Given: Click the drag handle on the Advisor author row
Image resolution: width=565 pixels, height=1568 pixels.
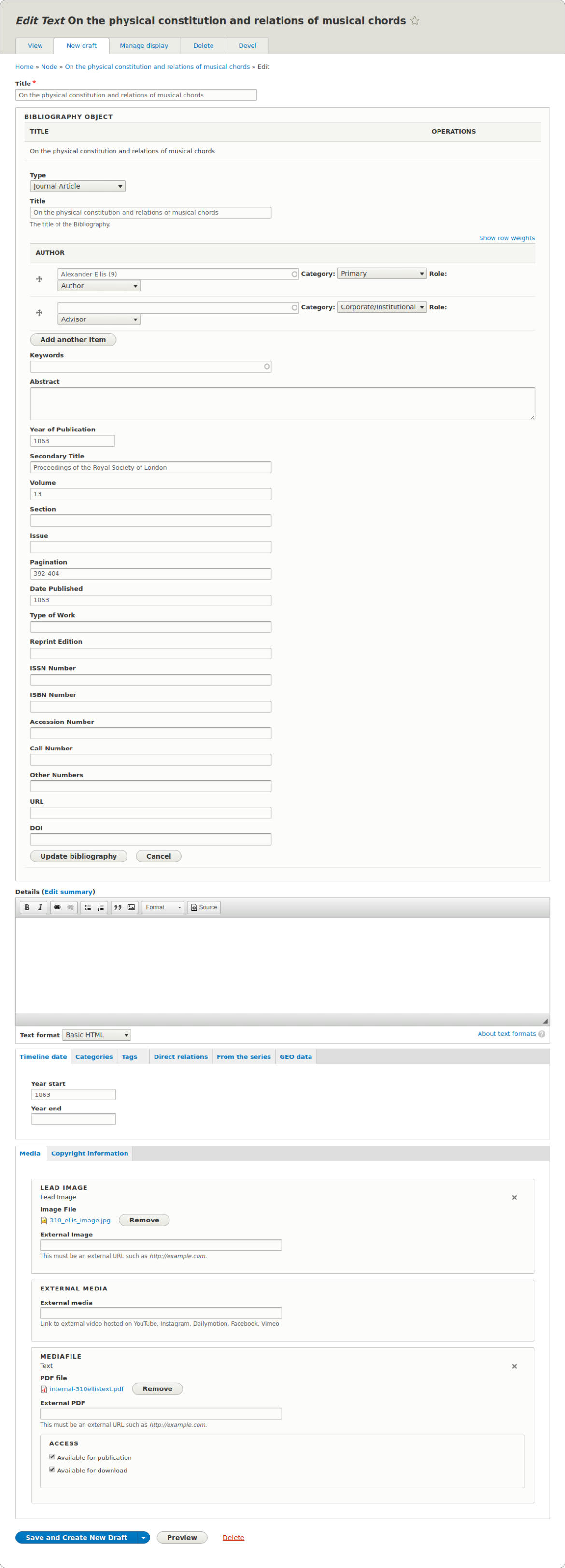Looking at the screenshot, I should coord(39,313).
